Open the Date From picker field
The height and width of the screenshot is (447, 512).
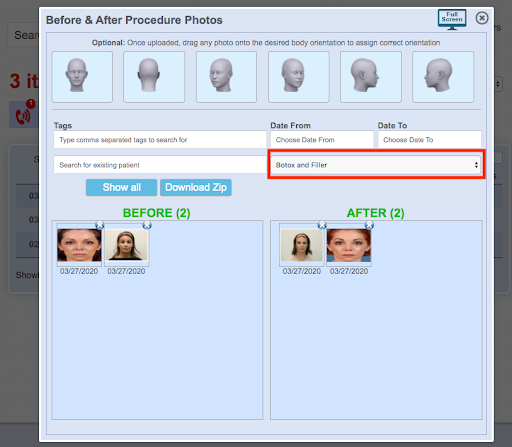322,140
